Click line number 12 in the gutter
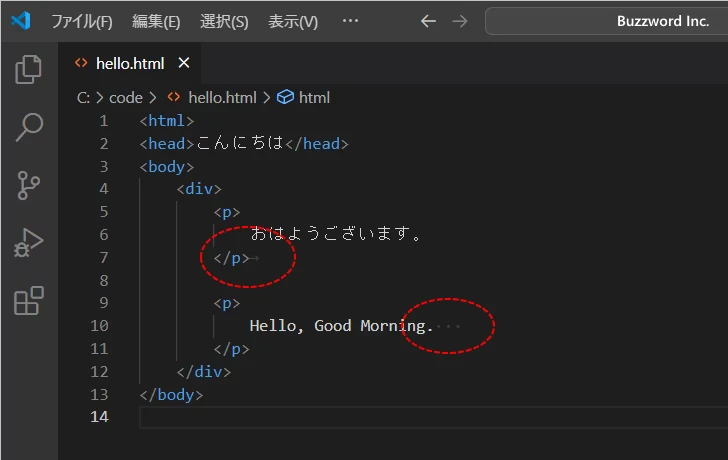The width and height of the screenshot is (728, 460). 99,372
